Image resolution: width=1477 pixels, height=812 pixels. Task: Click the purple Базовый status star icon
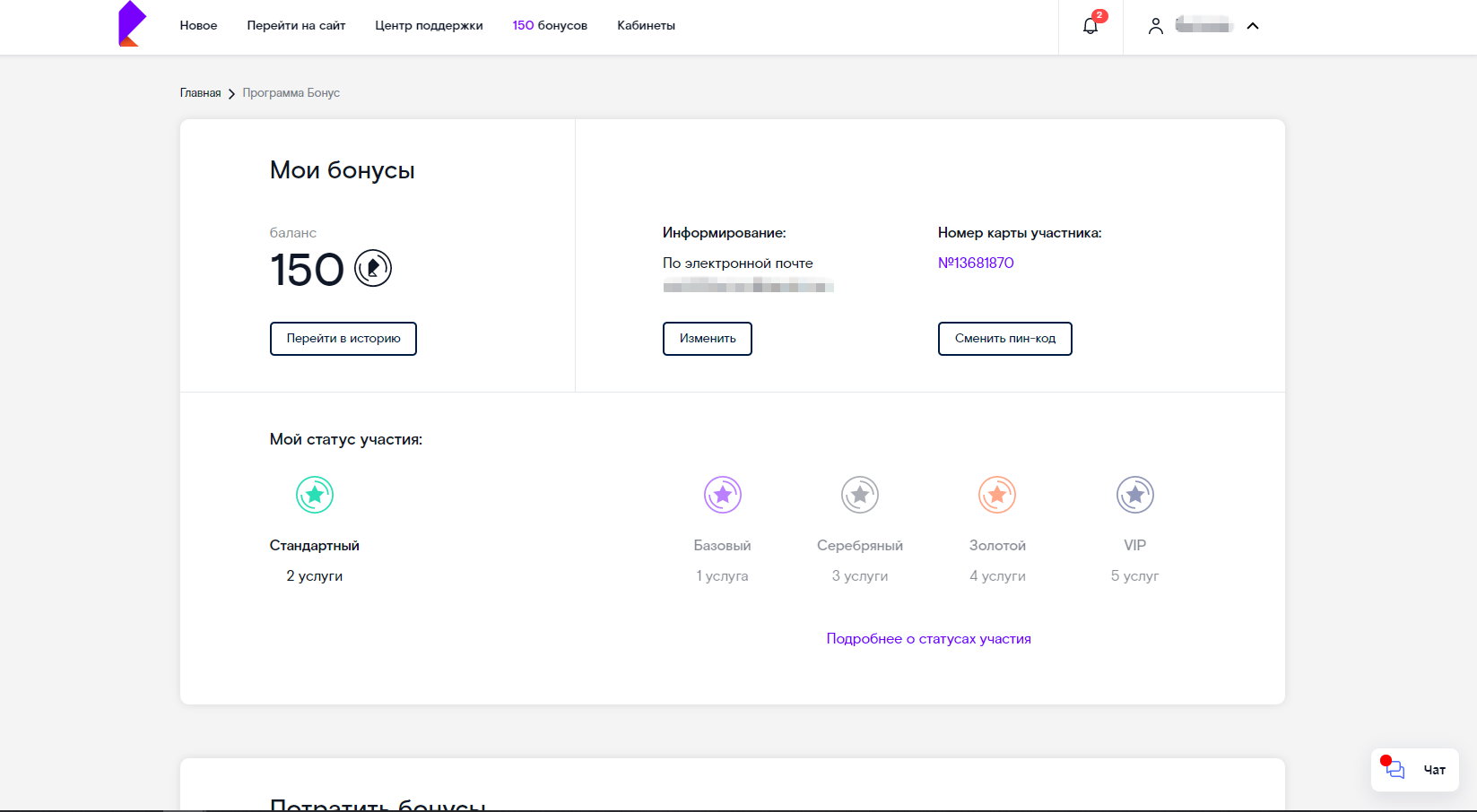click(x=722, y=494)
